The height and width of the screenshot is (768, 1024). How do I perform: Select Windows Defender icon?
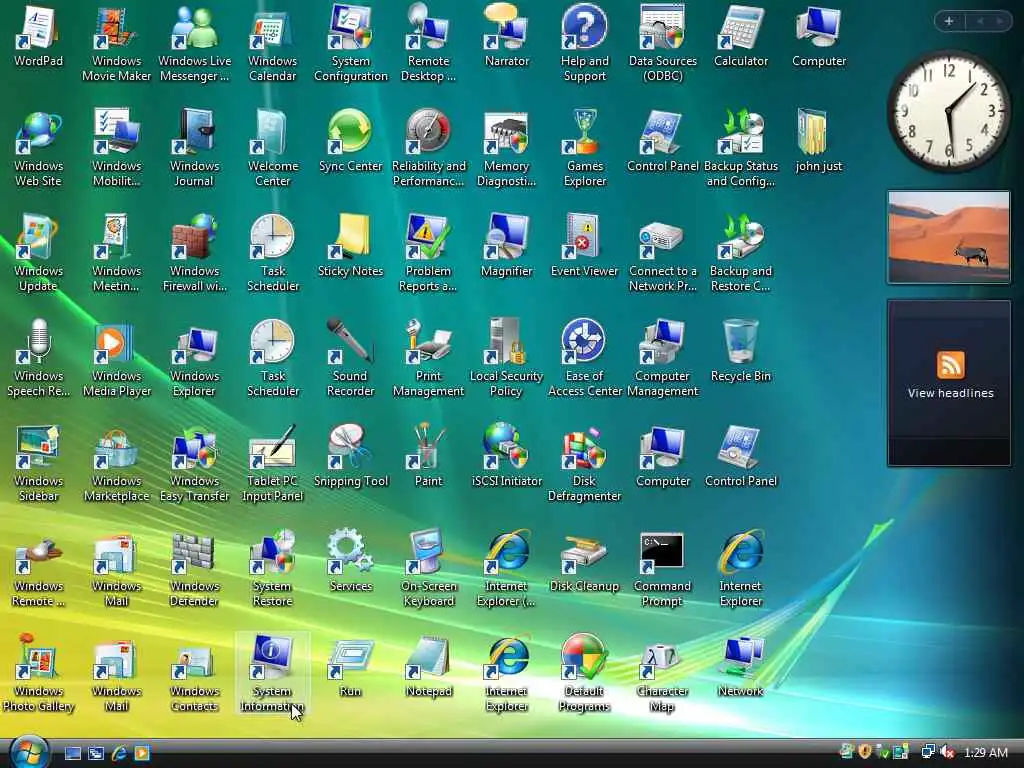[195, 569]
